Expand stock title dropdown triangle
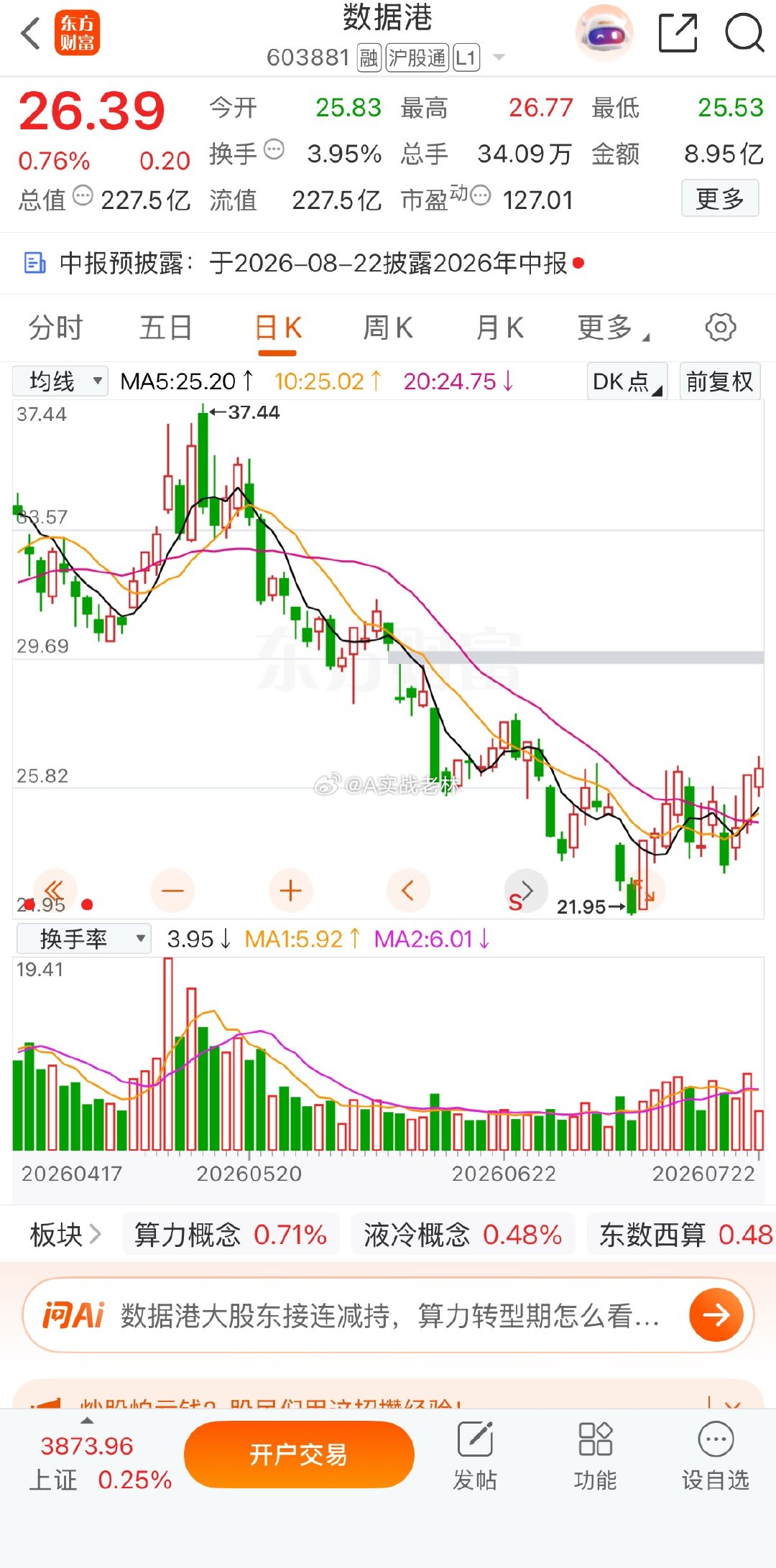Viewport: 776px width, 1568px height. coord(499,58)
